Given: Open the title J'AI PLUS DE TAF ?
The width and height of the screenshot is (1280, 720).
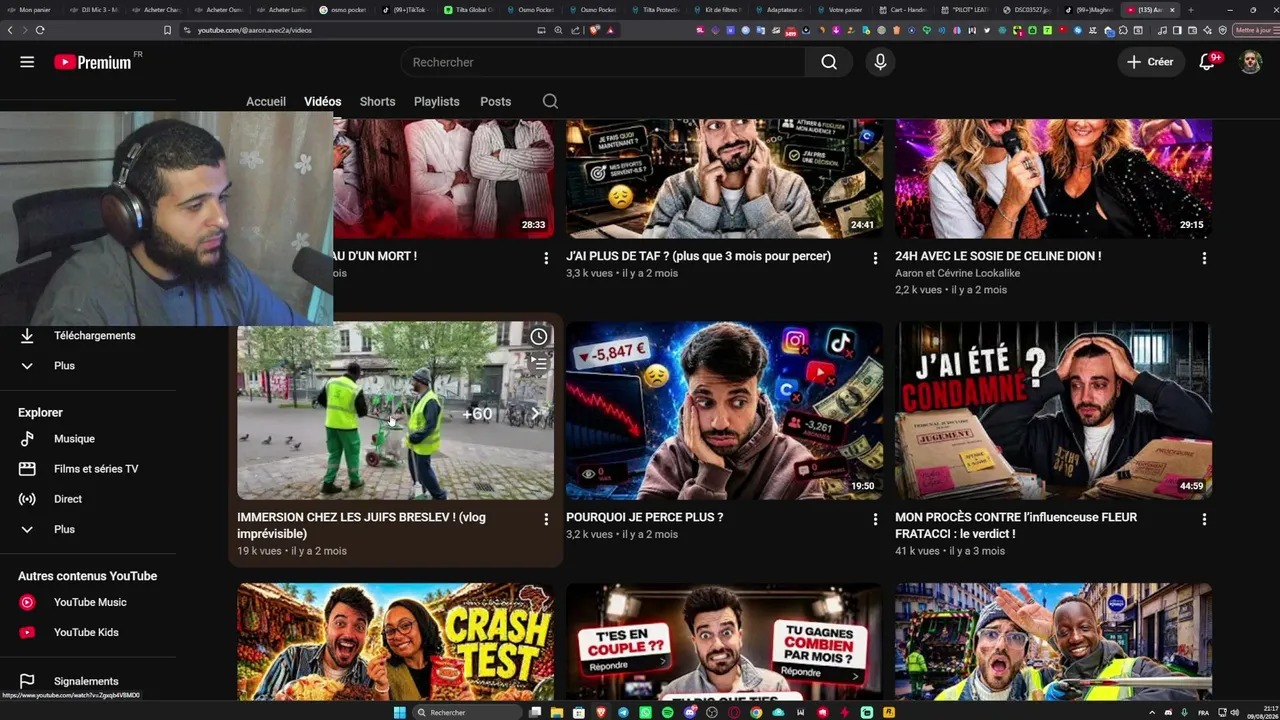Looking at the screenshot, I should pos(698,256).
